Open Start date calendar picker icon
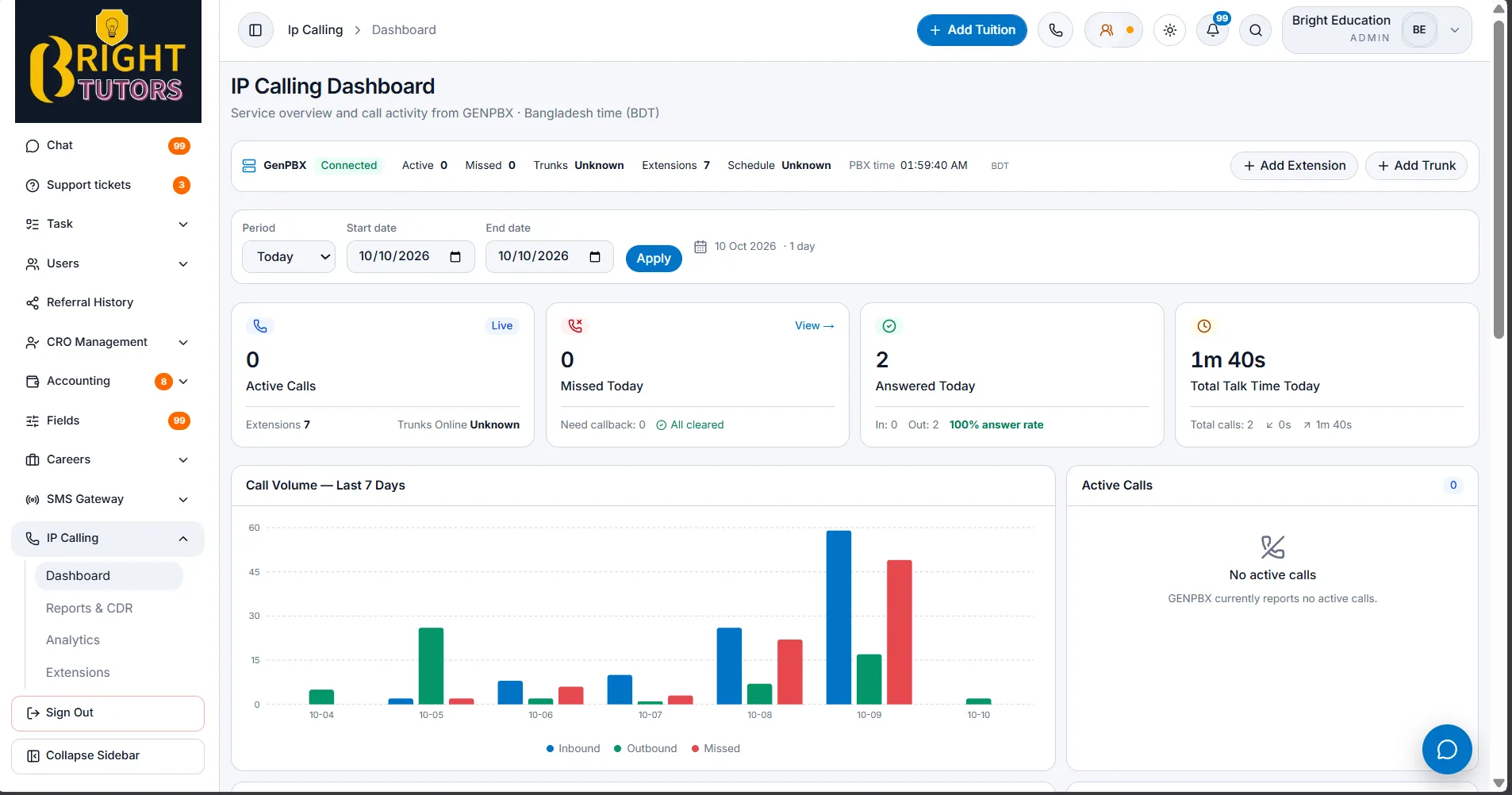The width and height of the screenshot is (1512, 795). pyautogui.click(x=455, y=256)
